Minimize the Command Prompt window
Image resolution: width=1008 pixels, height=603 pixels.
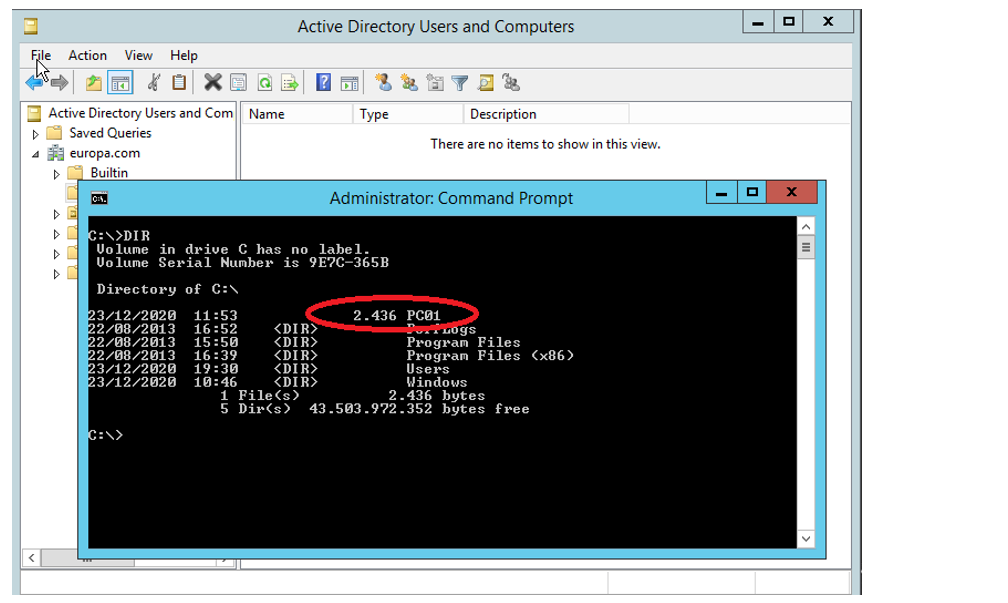point(721,192)
